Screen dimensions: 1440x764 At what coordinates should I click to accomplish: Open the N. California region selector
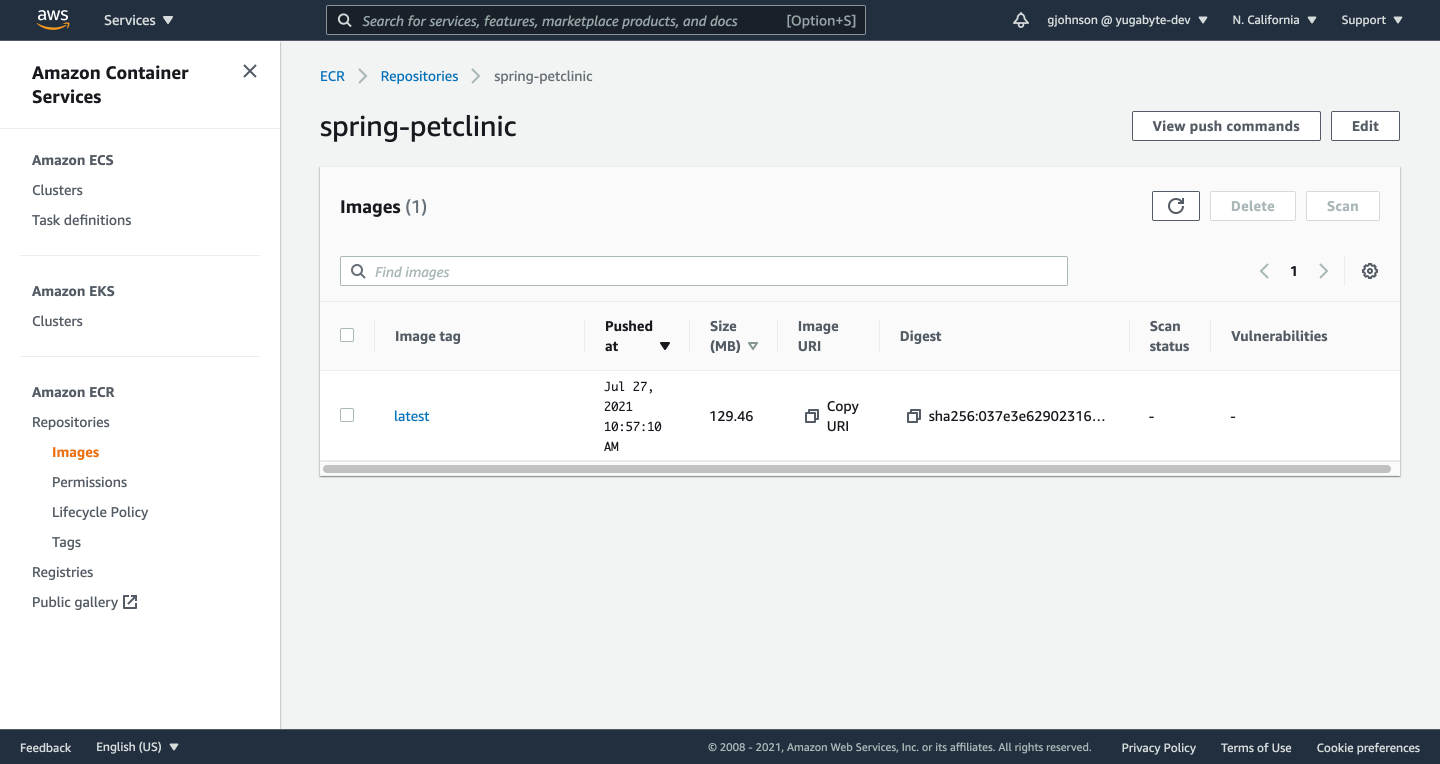(x=1272, y=19)
